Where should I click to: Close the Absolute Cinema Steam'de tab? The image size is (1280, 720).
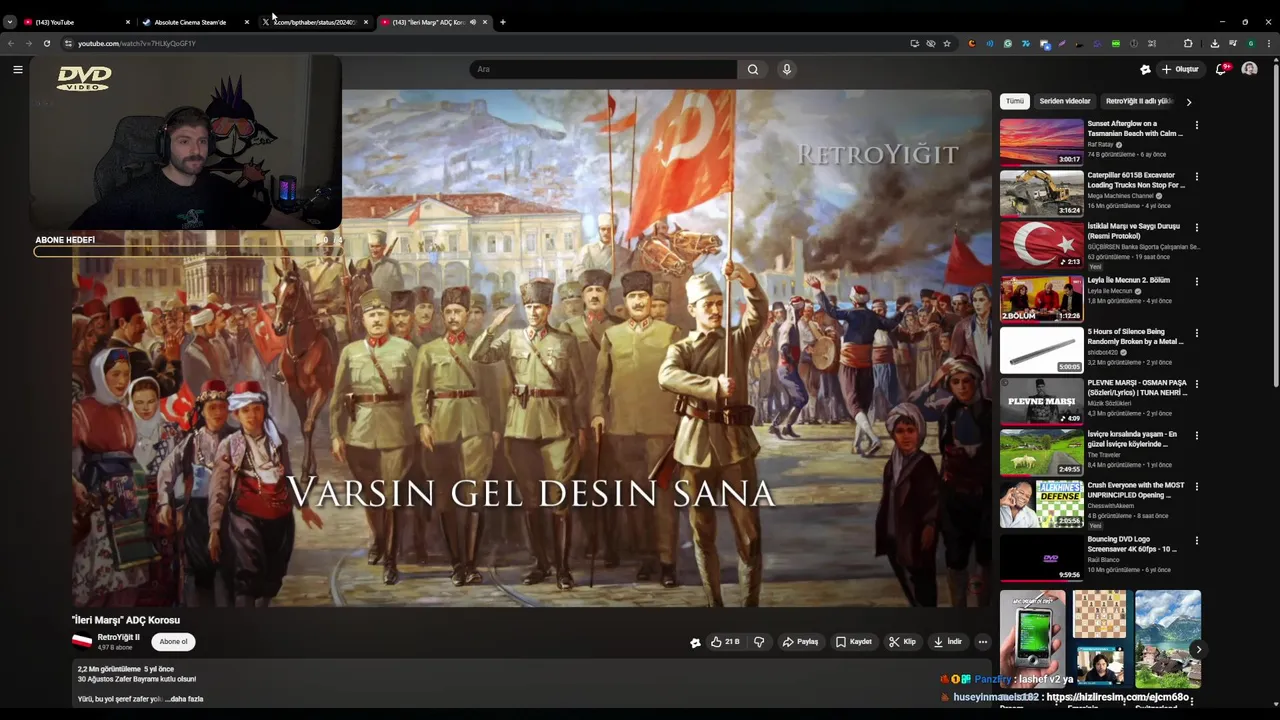246,22
